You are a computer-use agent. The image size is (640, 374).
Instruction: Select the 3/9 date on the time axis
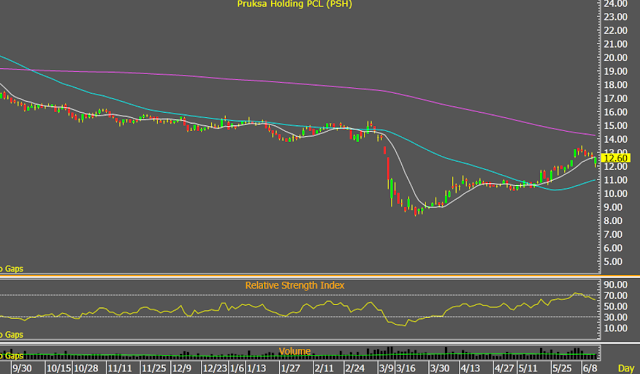click(386, 368)
